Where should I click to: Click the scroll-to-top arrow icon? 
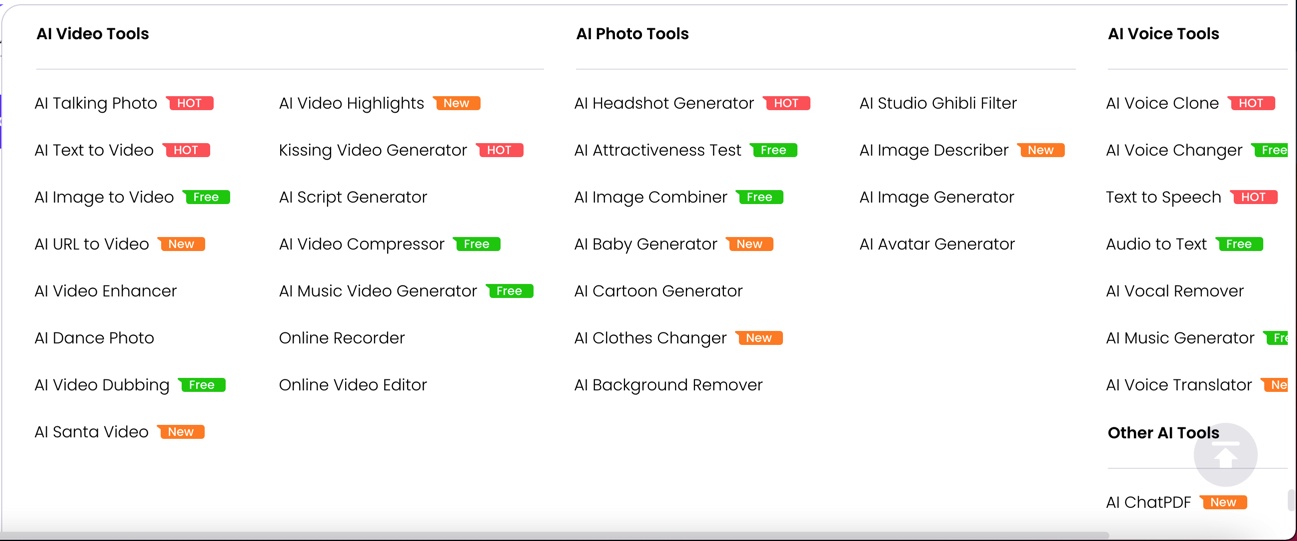[1225, 455]
